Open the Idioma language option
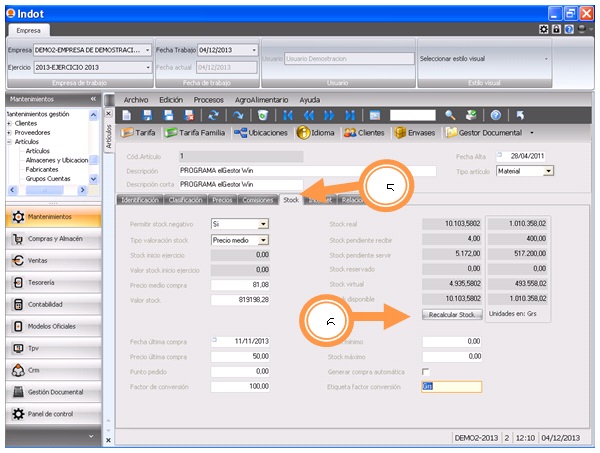 (316, 133)
